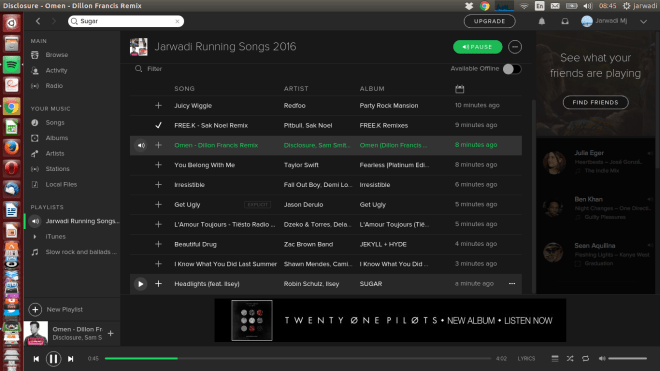Add Beautiful Drug to Your Music
Viewport: 660px width, 371px height.
coord(158,244)
